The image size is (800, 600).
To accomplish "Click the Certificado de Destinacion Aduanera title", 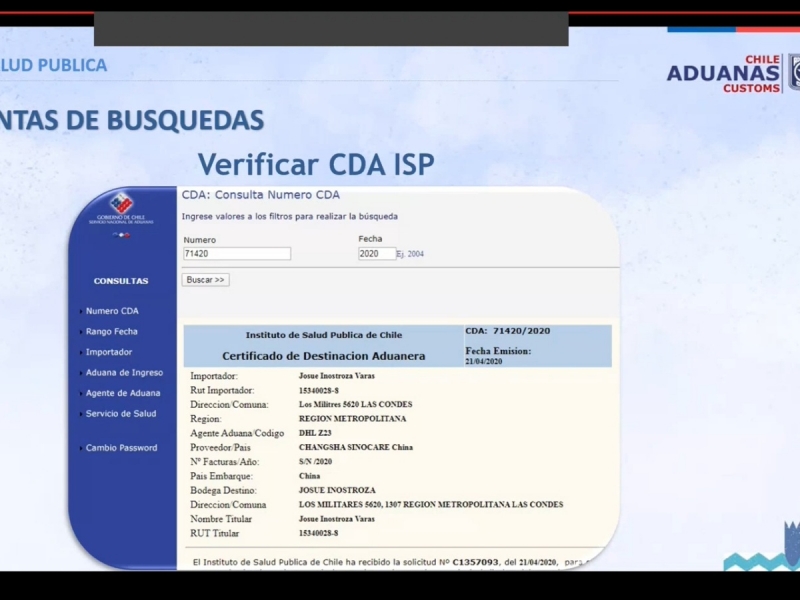I will [323, 356].
